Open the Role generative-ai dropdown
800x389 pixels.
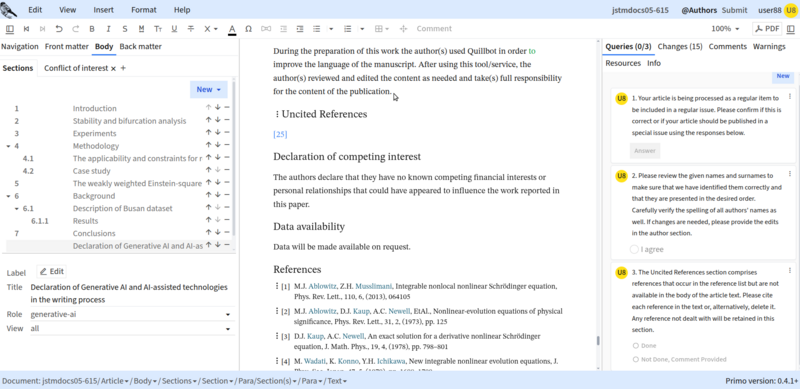pyautogui.click(x=132, y=314)
